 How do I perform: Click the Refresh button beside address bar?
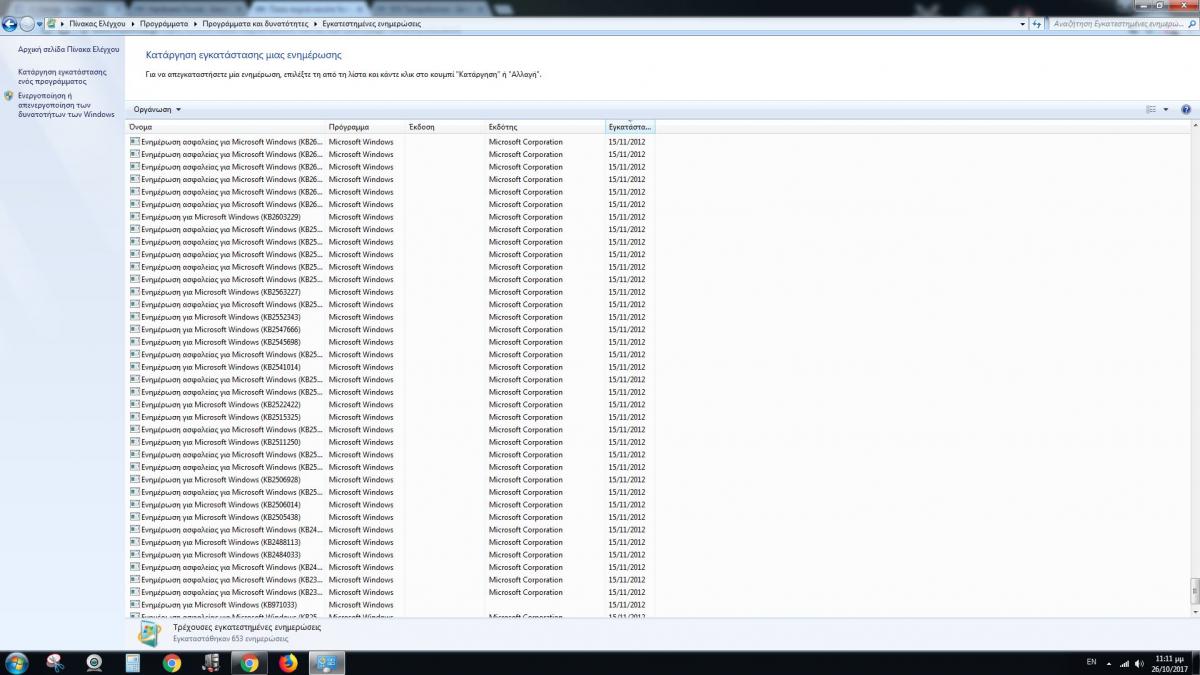[1038, 23]
